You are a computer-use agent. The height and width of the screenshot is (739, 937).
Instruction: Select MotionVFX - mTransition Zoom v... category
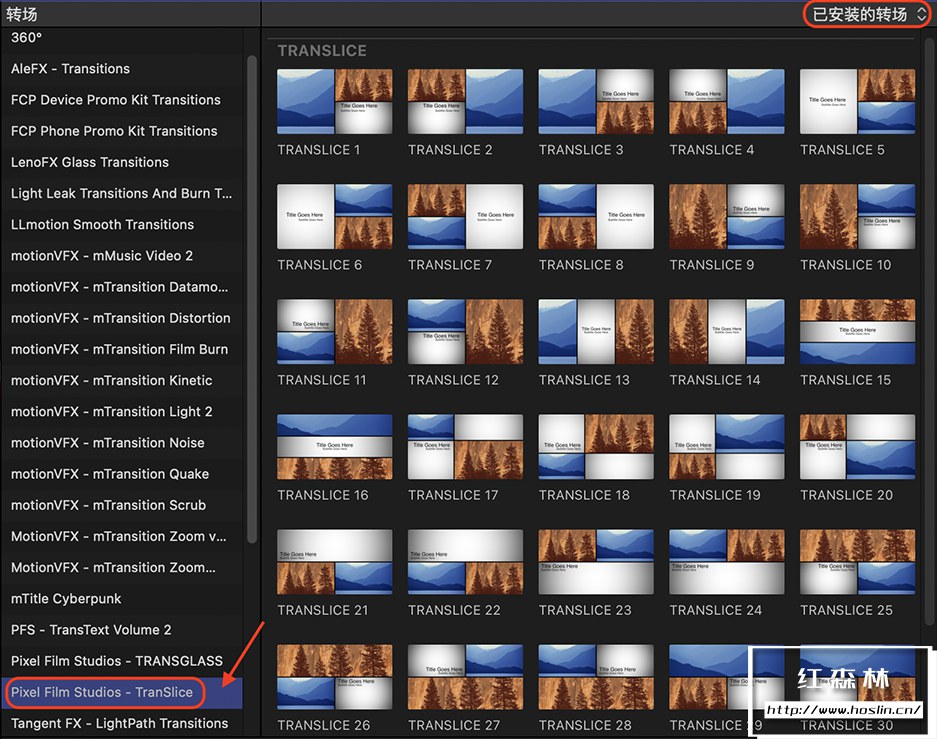[121, 536]
